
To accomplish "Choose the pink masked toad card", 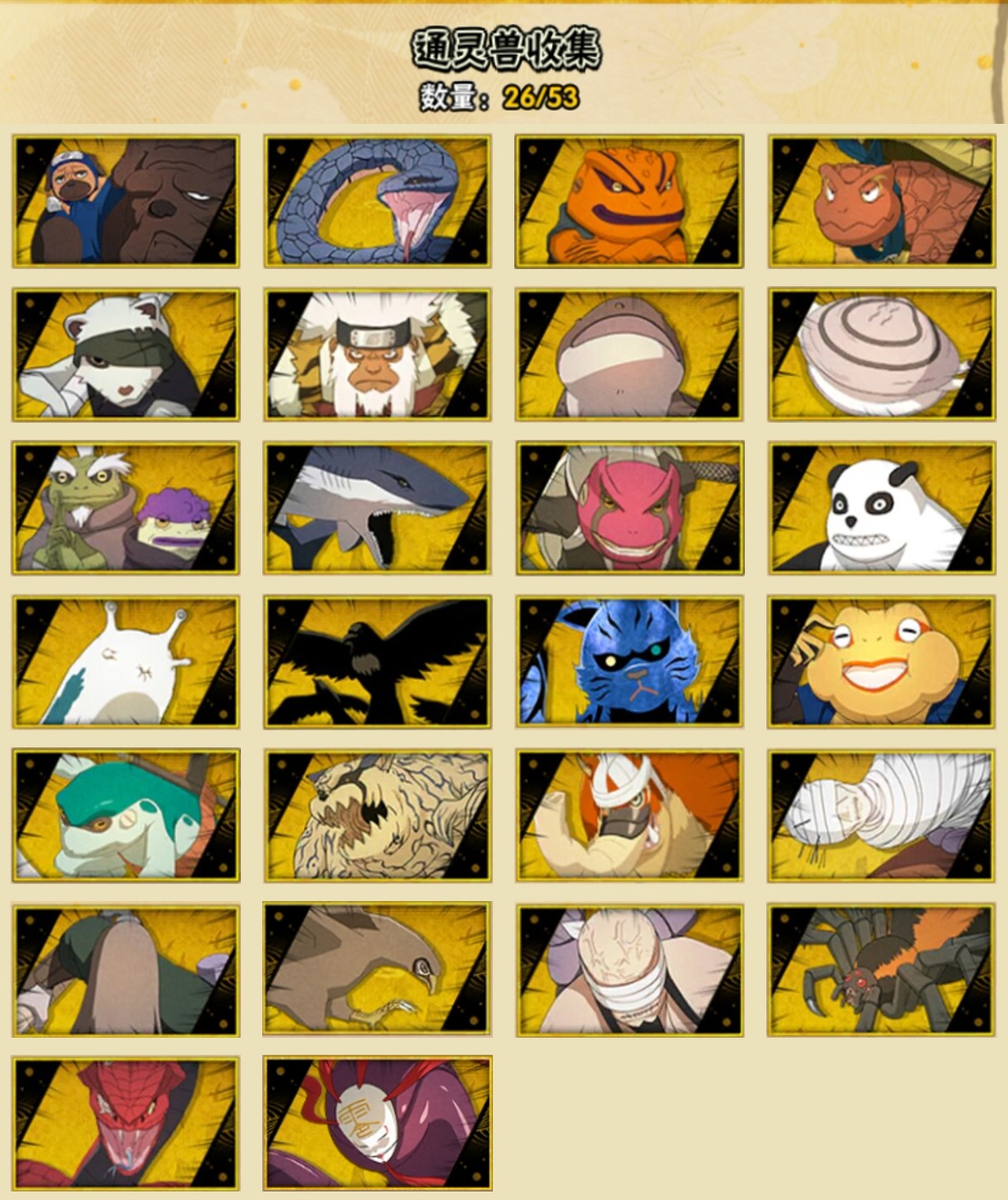I will point(630,508).
